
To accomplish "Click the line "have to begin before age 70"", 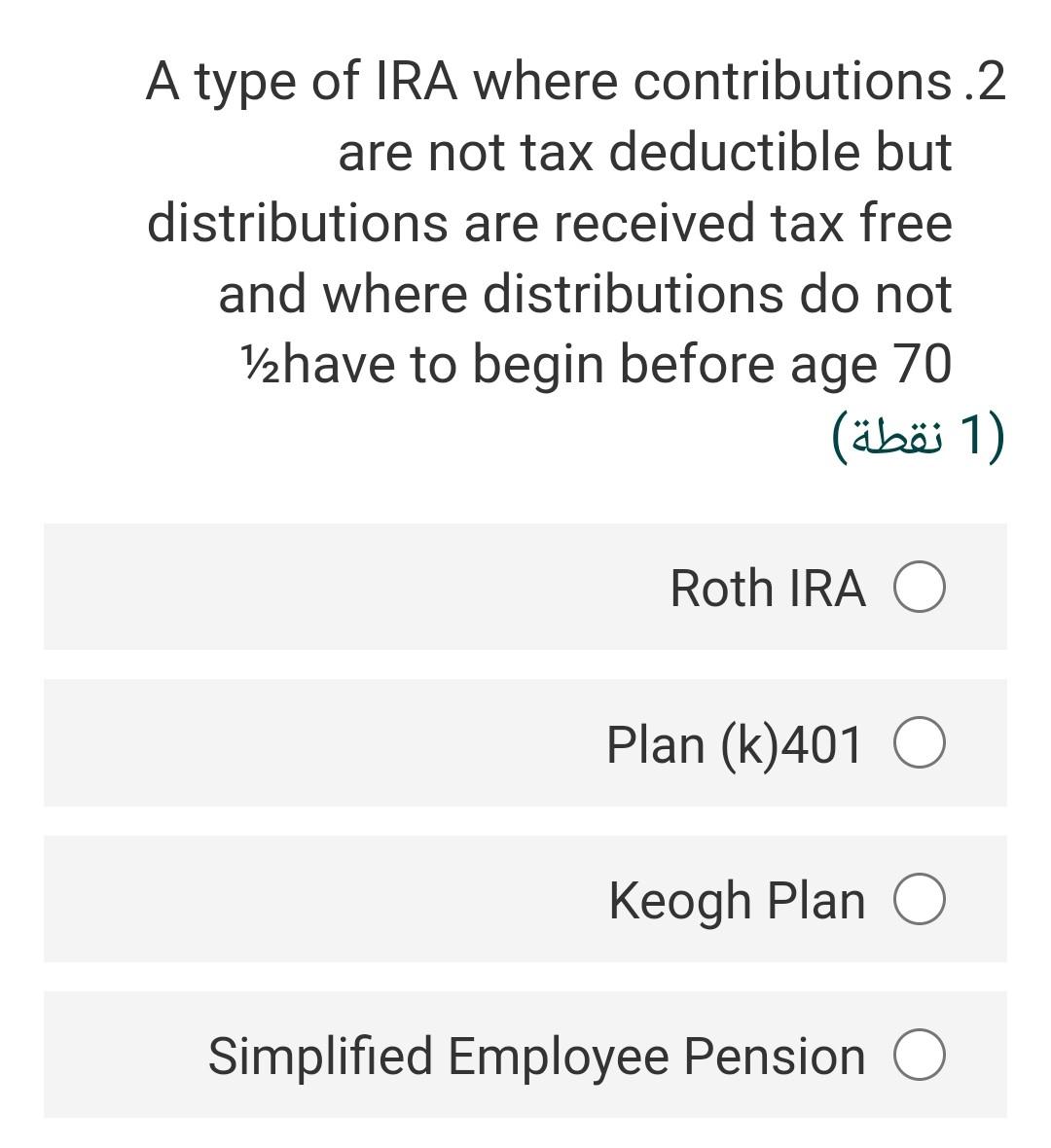I will point(617,365).
